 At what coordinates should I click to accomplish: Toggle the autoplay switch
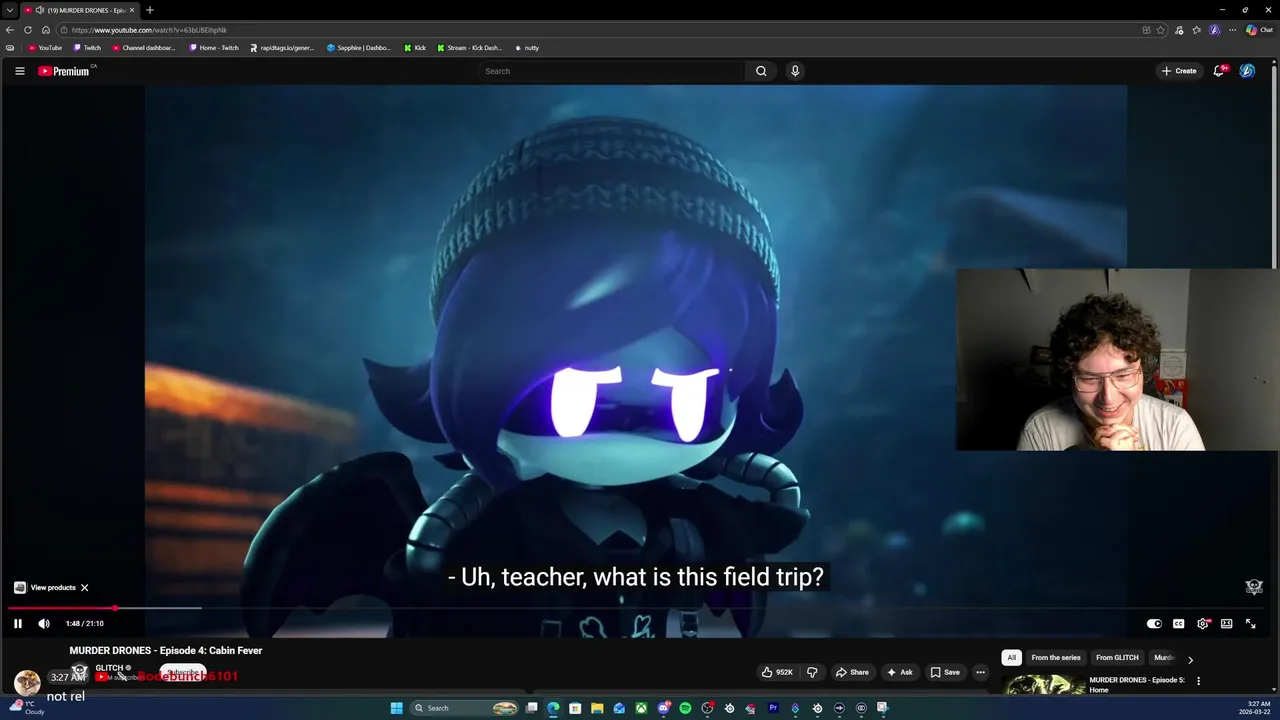[1154, 623]
